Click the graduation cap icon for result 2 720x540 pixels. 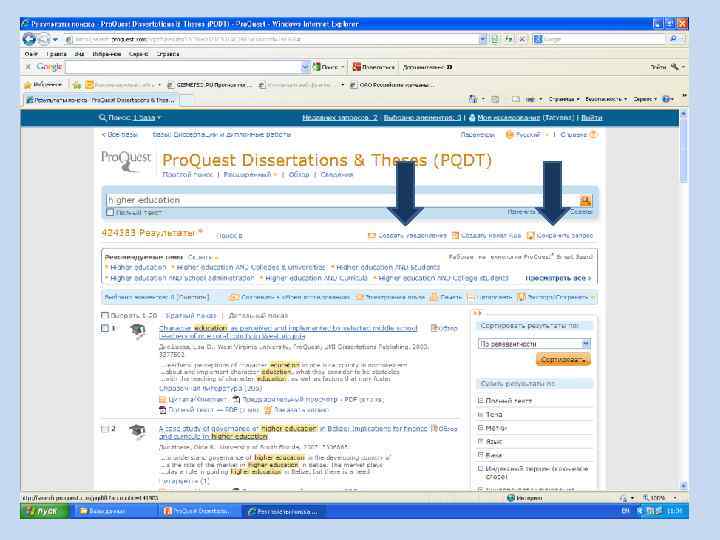coord(137,431)
